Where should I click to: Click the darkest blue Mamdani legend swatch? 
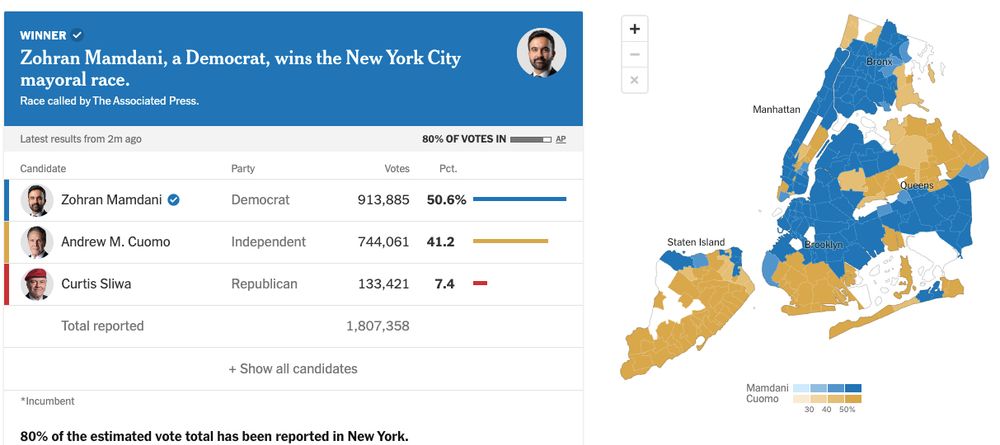point(853,388)
